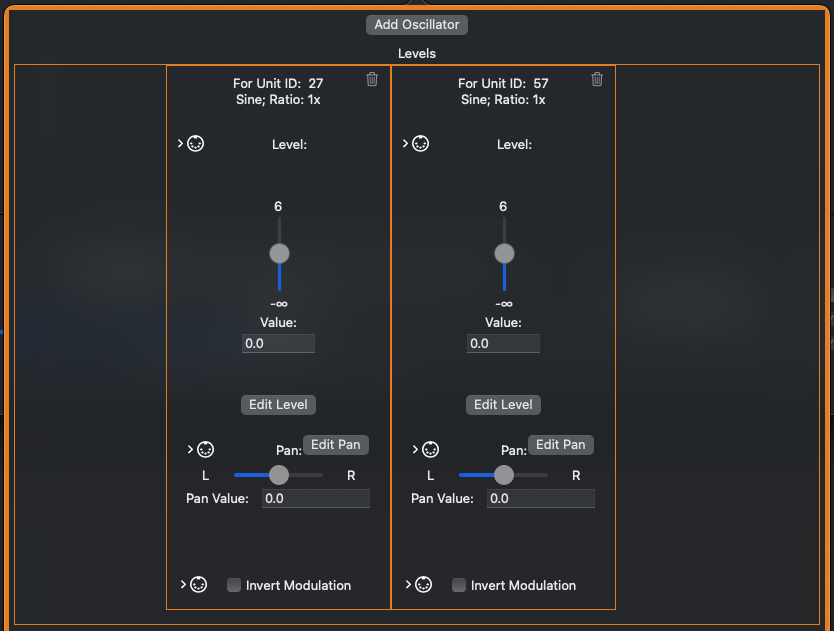Expand Level MIDI chevron for Unit 27
This screenshot has height=631, width=834.
[x=181, y=144]
